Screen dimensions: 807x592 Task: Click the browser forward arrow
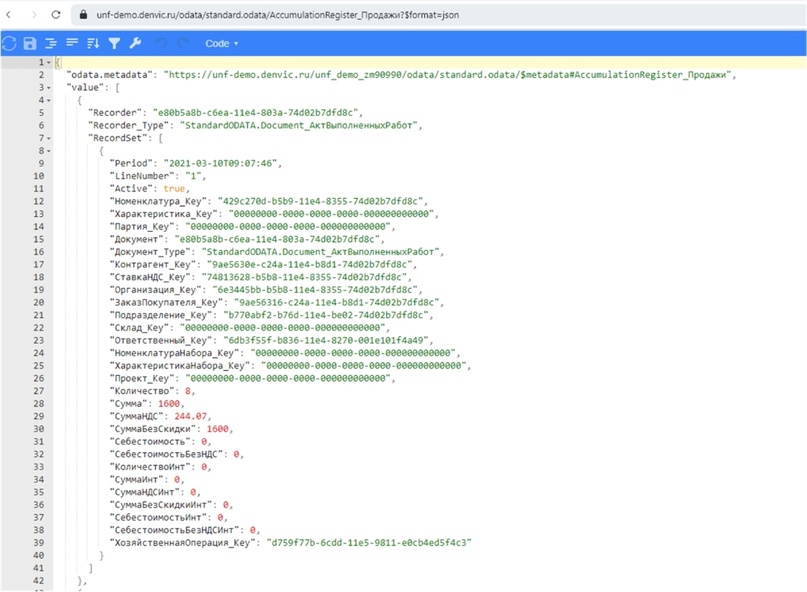33,16
